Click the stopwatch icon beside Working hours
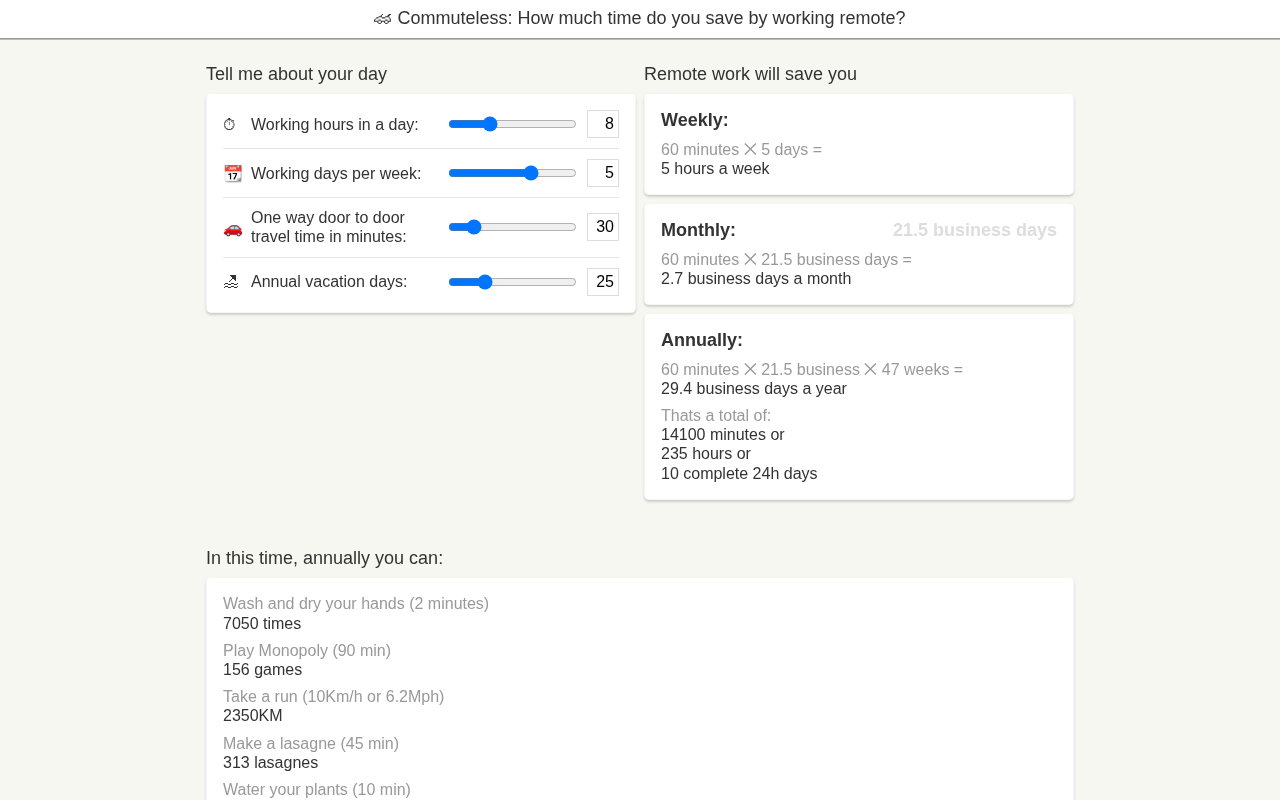The width and height of the screenshot is (1280, 800). (230, 125)
